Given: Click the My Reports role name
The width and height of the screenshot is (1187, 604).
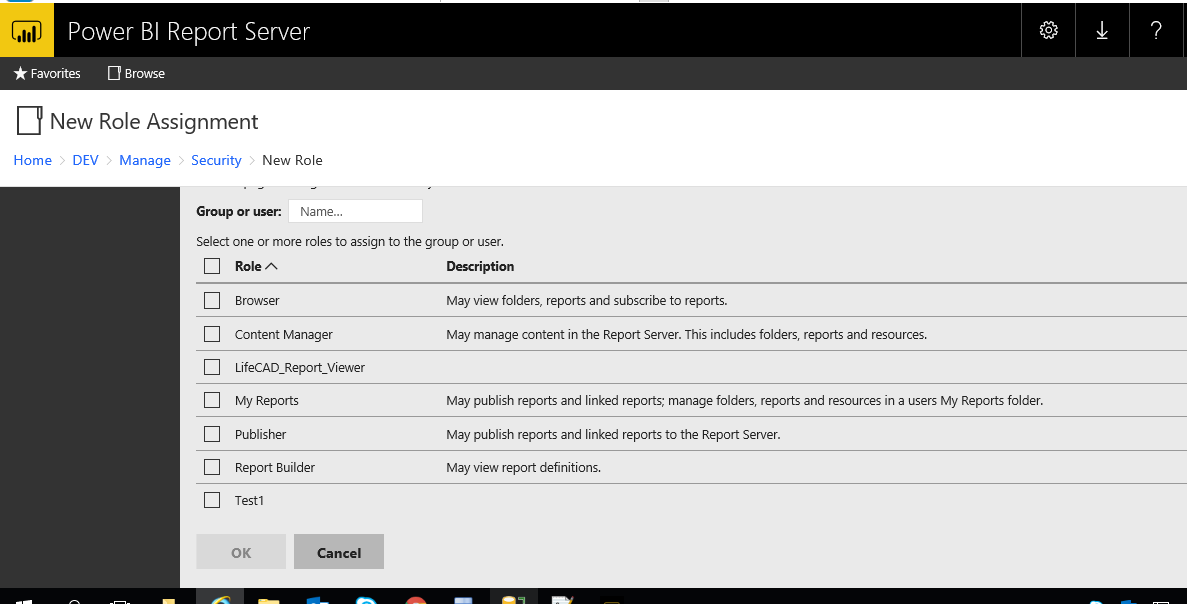Looking at the screenshot, I should pos(266,401).
